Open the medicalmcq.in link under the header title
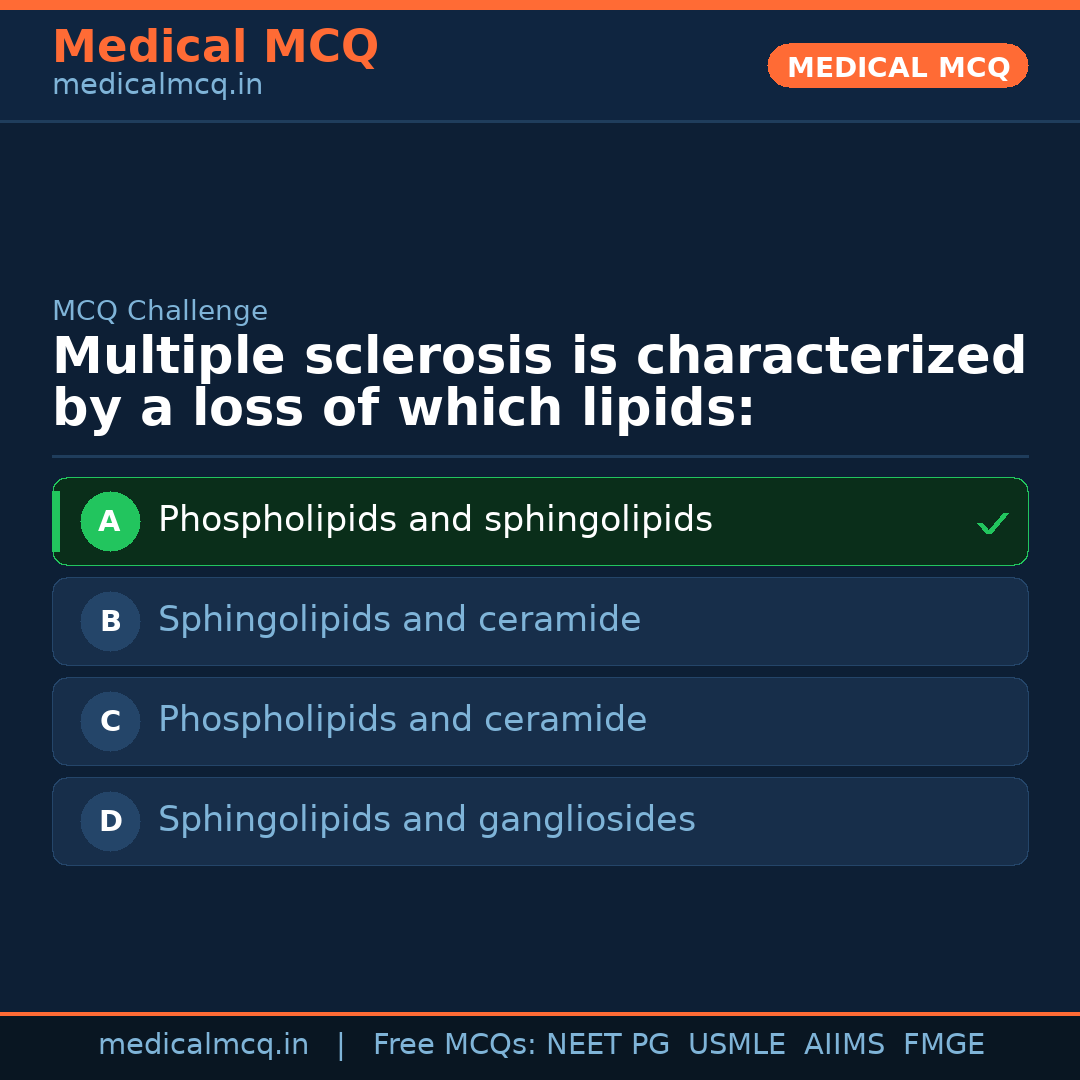Image resolution: width=1080 pixels, height=1080 pixels. click(x=157, y=86)
